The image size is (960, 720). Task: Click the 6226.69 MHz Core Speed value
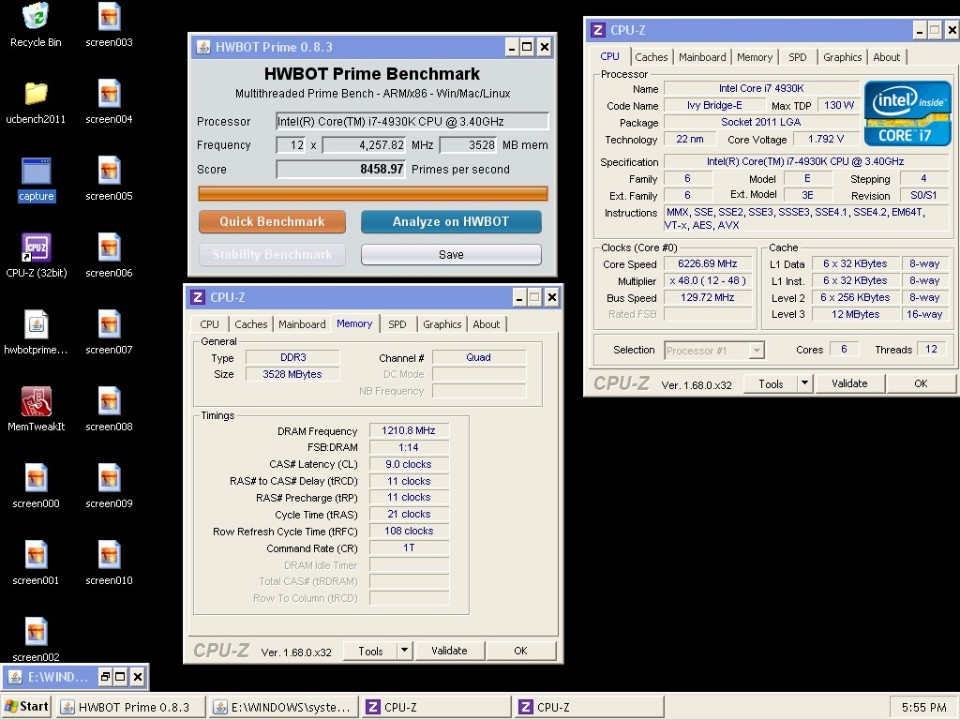point(708,264)
